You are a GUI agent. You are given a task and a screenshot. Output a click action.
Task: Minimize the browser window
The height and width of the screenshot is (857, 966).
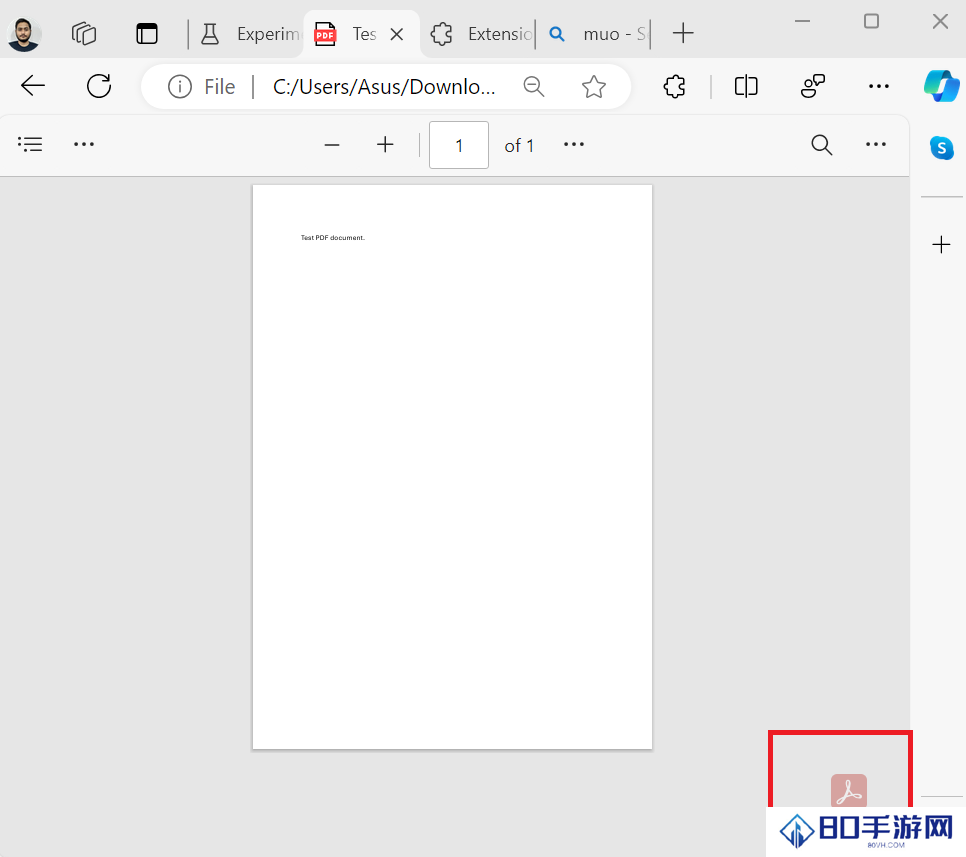click(x=802, y=22)
